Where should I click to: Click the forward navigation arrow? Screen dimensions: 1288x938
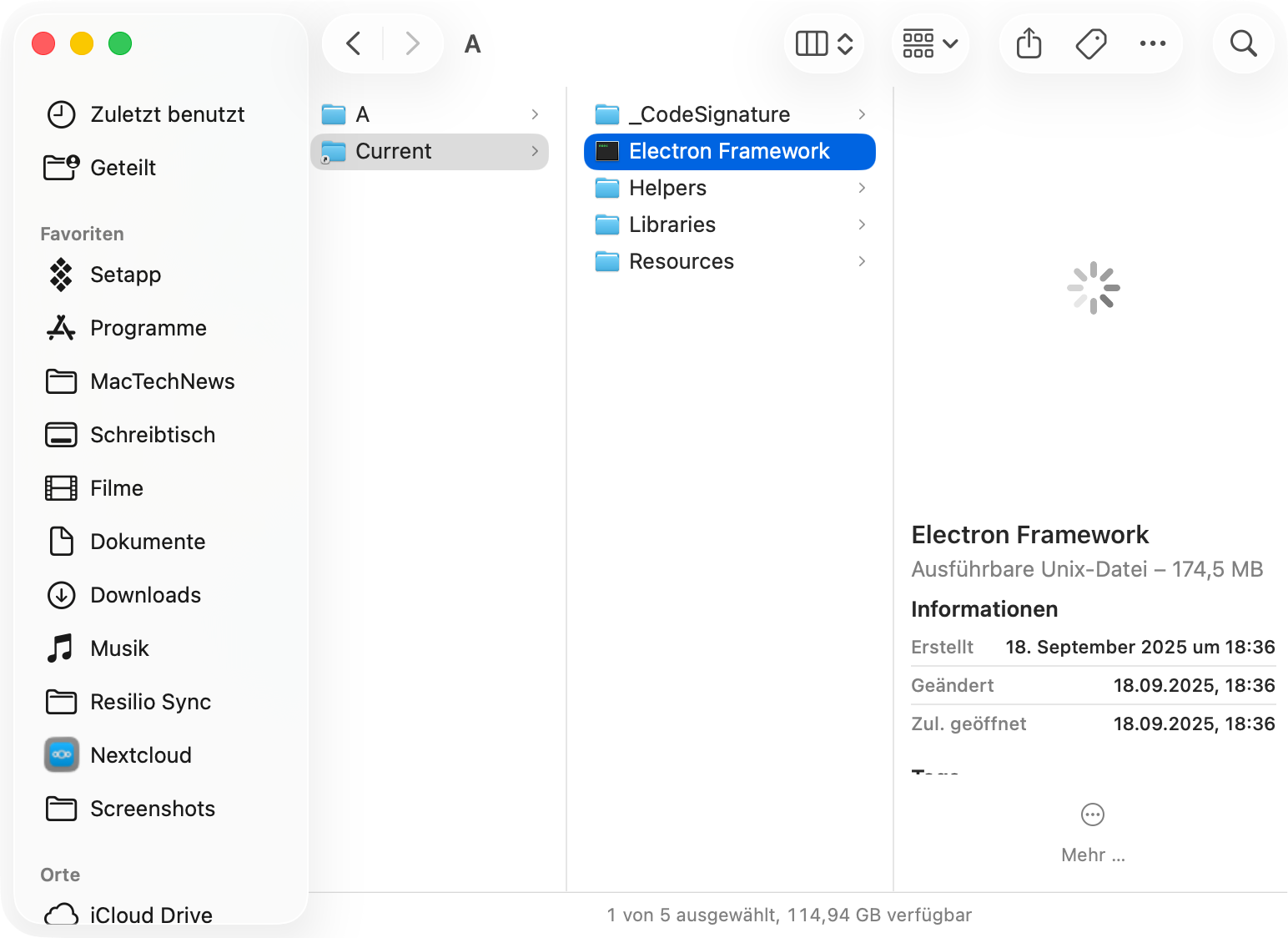click(412, 43)
